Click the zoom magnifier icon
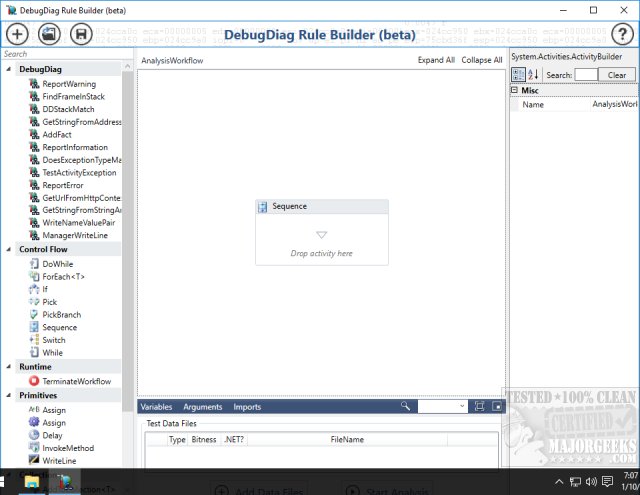640x495 pixels. point(405,406)
